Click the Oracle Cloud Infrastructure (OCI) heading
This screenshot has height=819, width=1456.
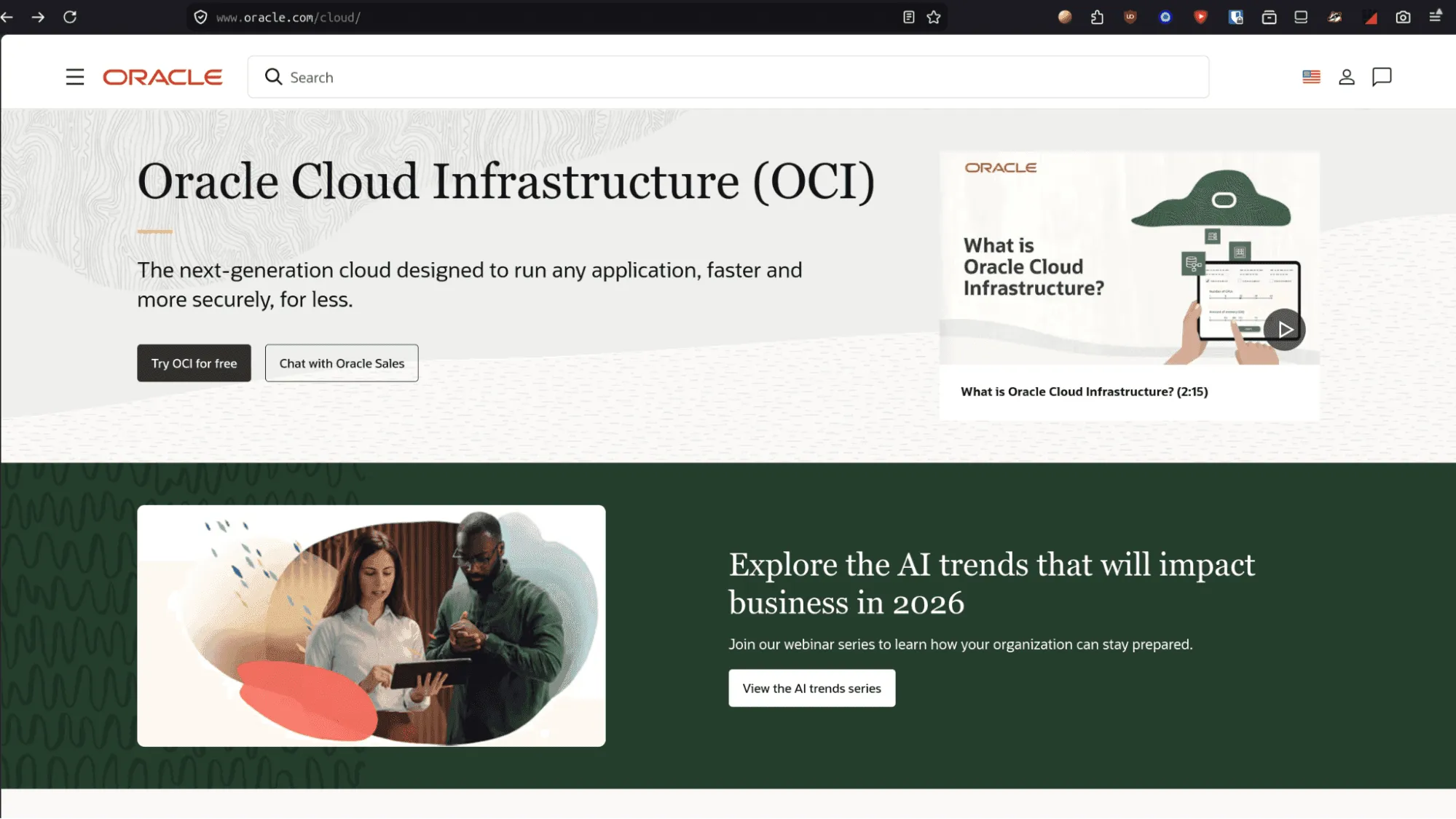click(506, 181)
